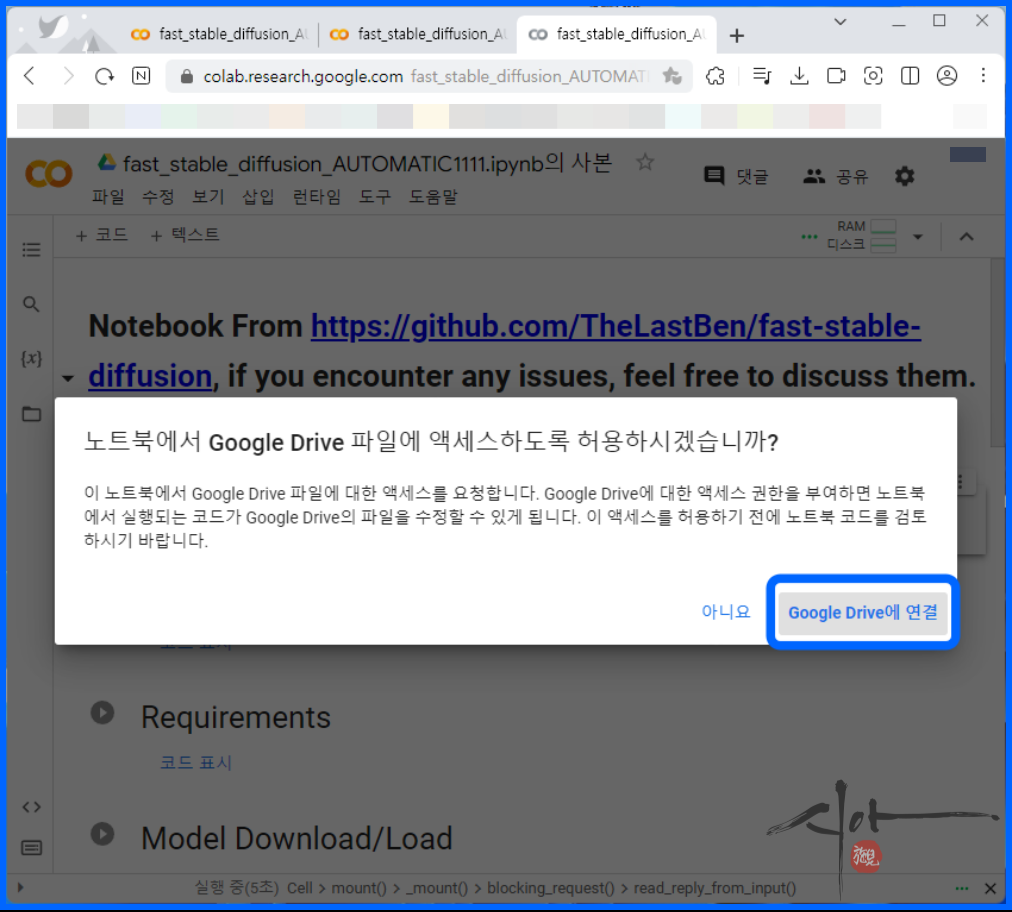Viewport: 1012px width, 912px height.
Task: Open the 도구 menu
Action: pos(375,196)
